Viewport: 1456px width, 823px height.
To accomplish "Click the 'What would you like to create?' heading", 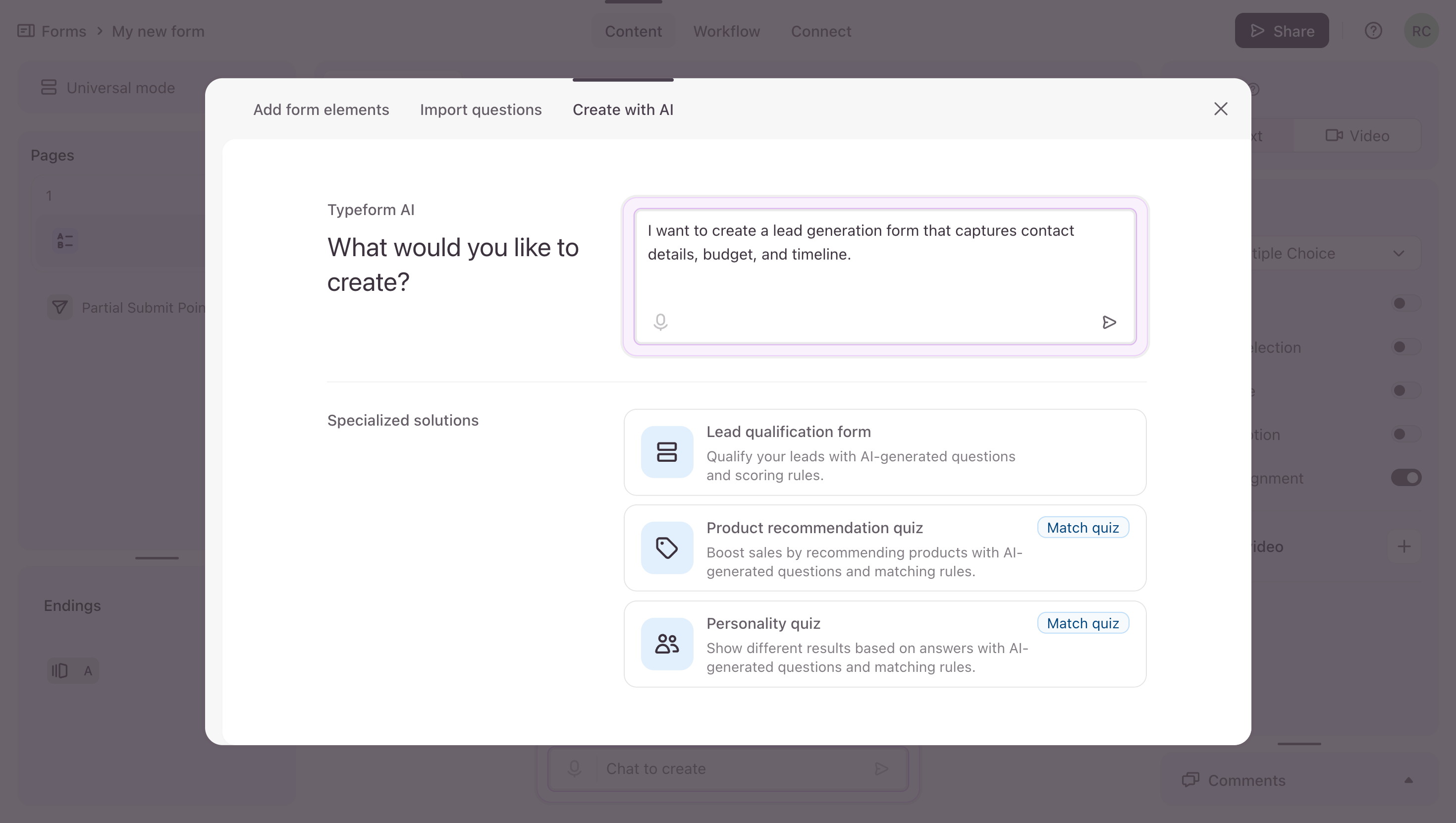I will coord(453,265).
